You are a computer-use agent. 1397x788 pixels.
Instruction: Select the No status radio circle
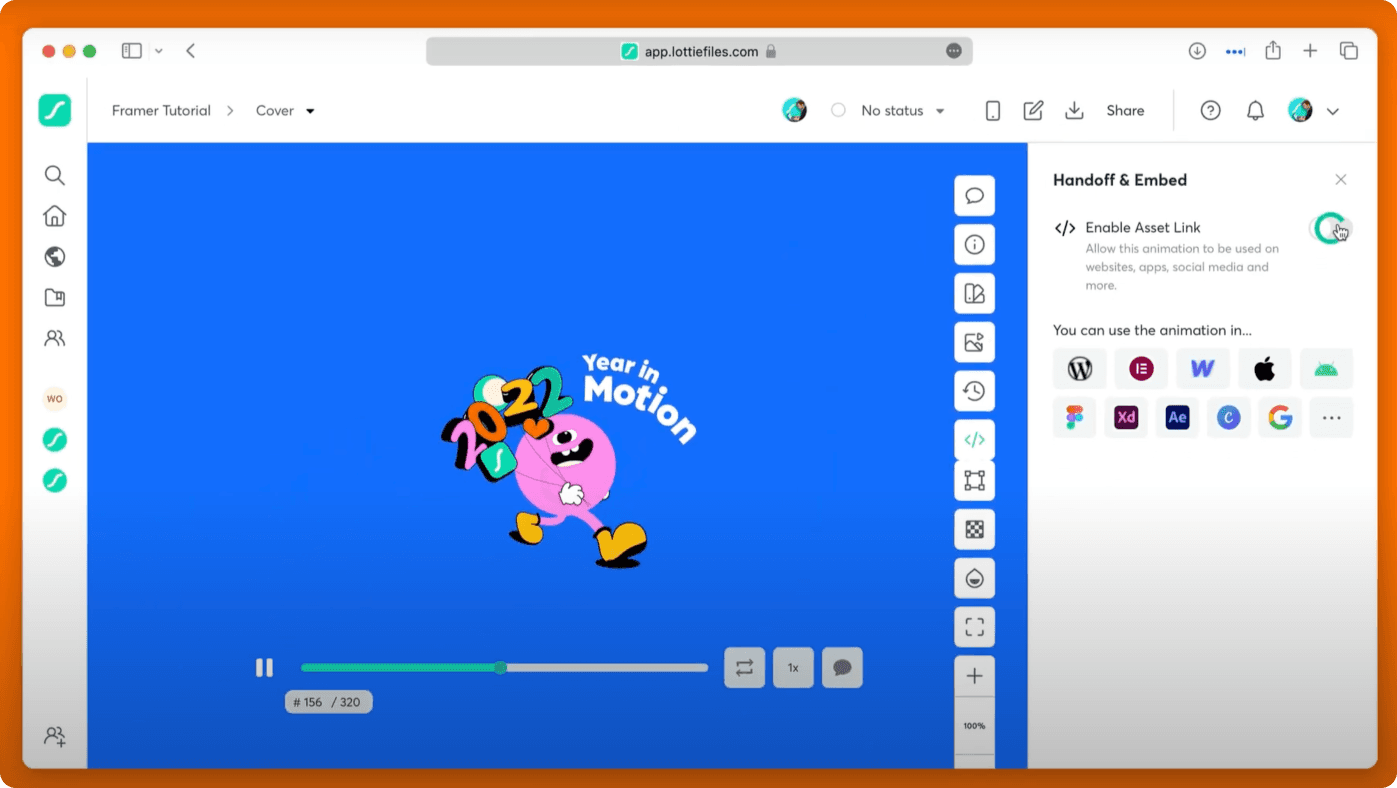[x=839, y=111]
